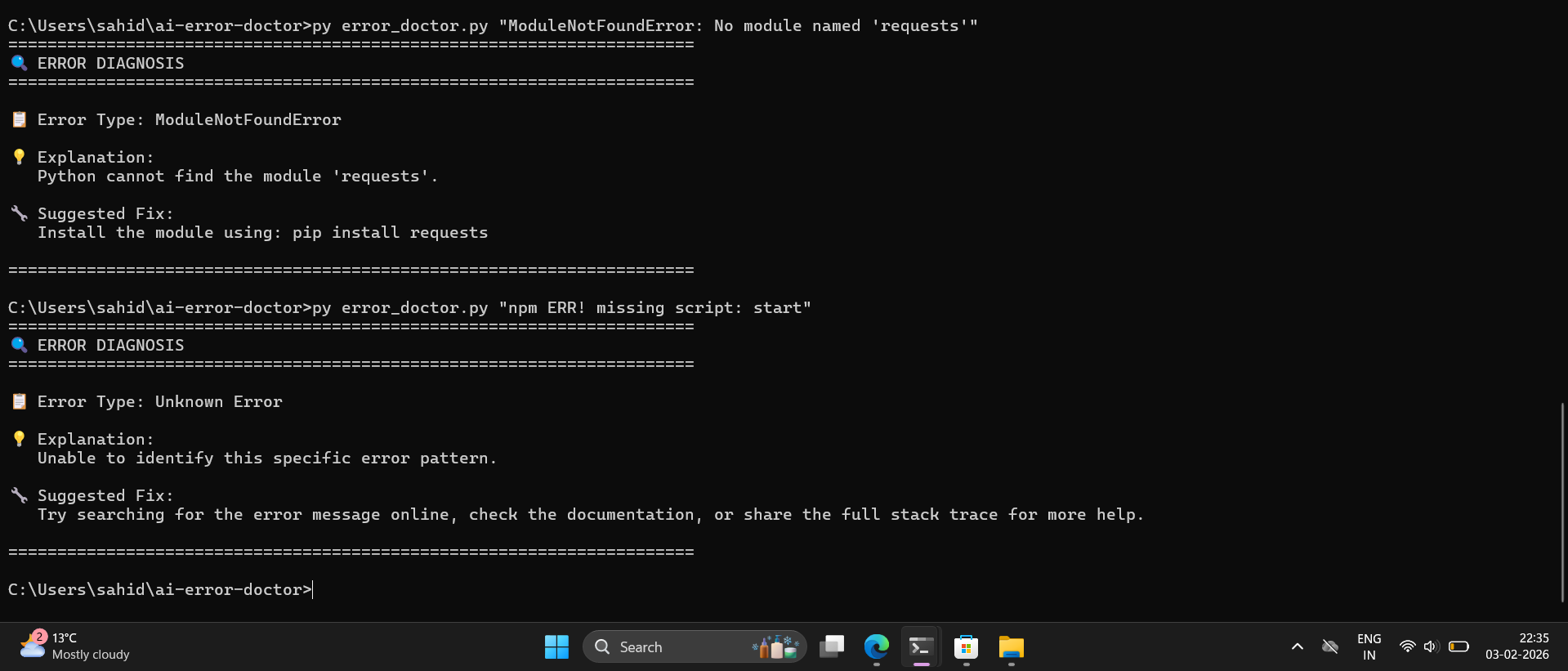Click text 'Error Type: Unknown Error'
Viewport: 1568px width, 671px height.
(x=160, y=402)
